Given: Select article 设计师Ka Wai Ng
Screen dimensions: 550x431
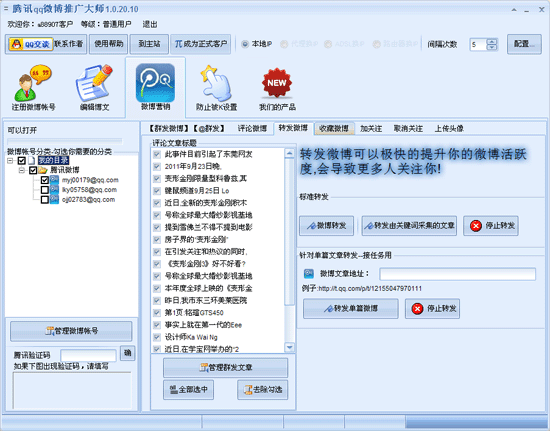Looking at the screenshot, I should coord(191,337).
